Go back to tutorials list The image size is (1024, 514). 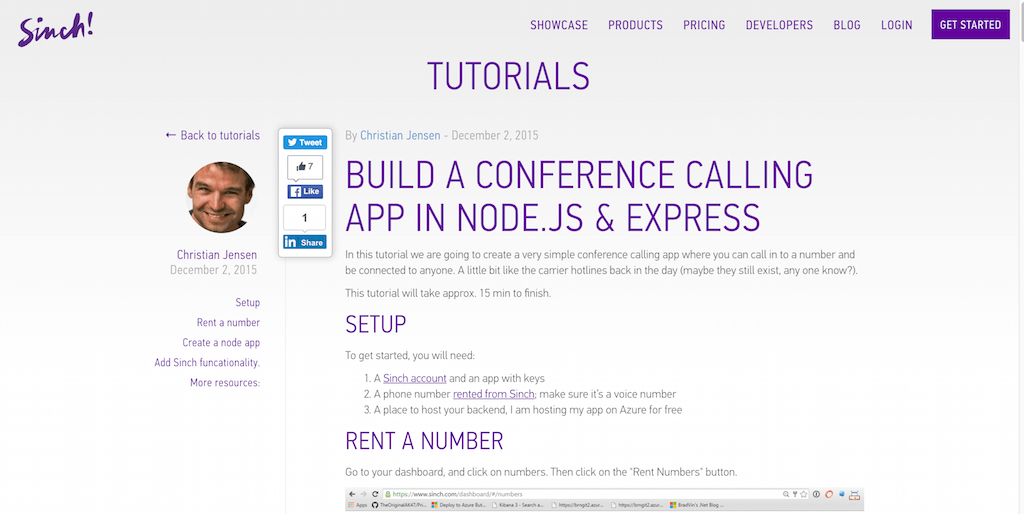(x=213, y=135)
